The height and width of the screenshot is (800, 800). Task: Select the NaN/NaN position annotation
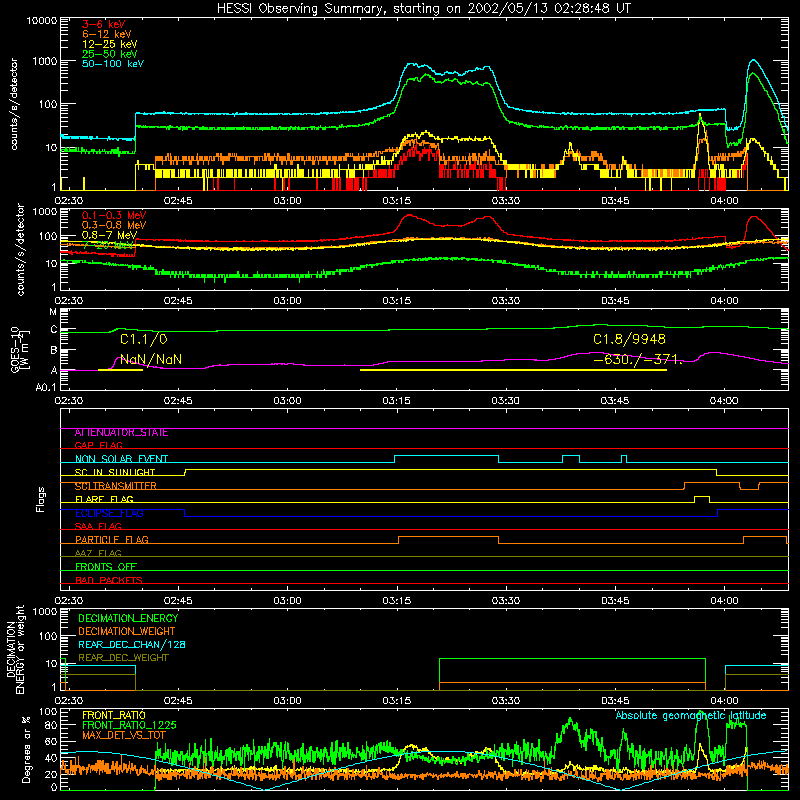(151, 359)
